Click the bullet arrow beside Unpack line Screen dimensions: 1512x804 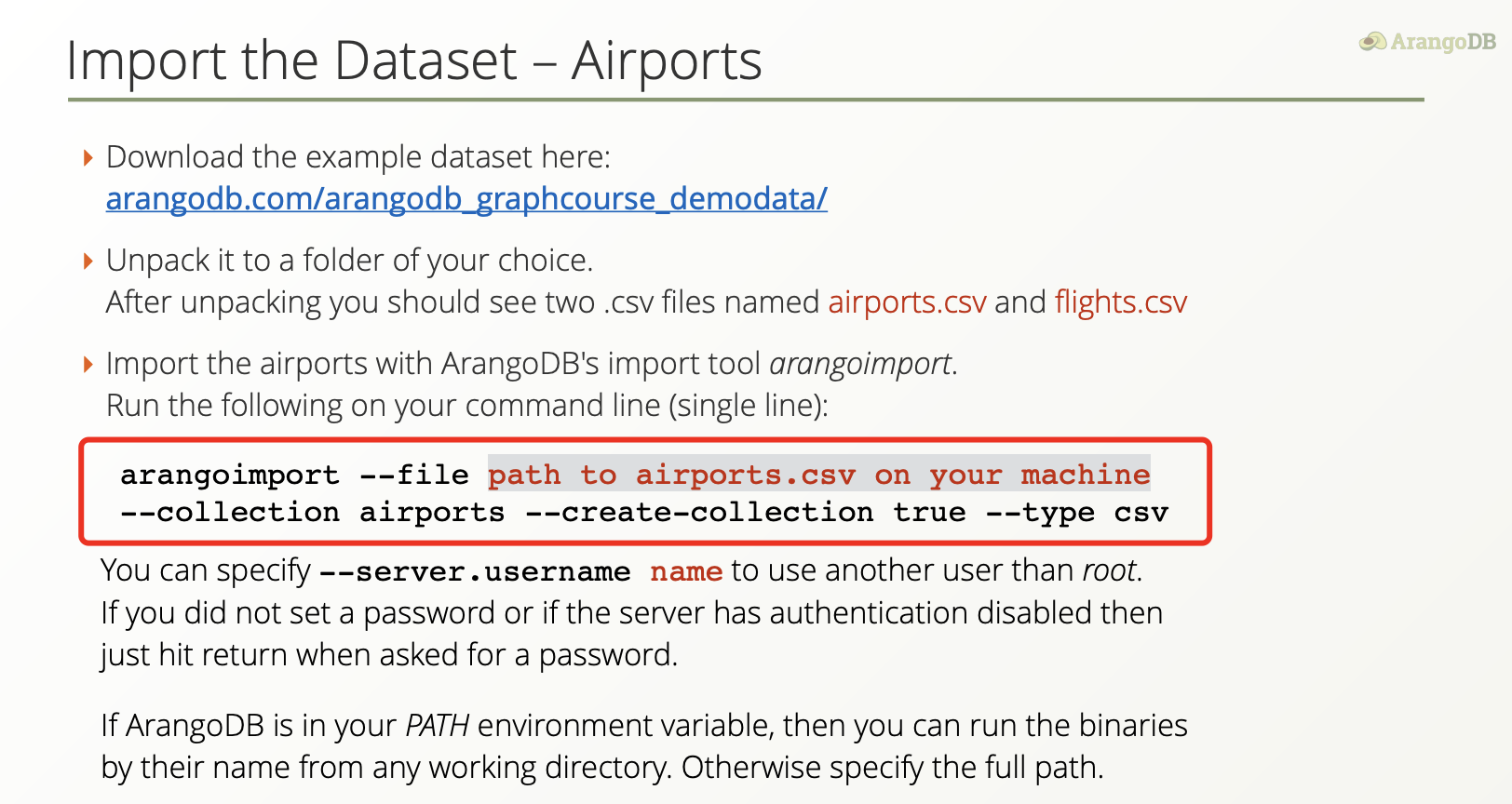coord(88,261)
